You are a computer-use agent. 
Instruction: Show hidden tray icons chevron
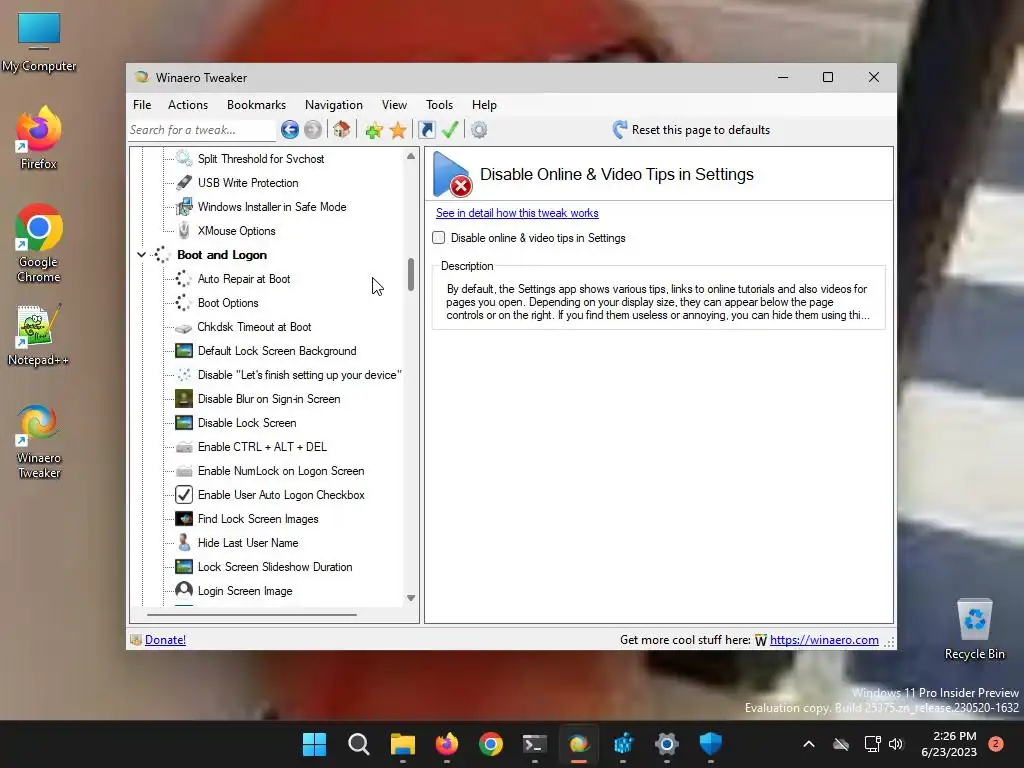pos(808,744)
